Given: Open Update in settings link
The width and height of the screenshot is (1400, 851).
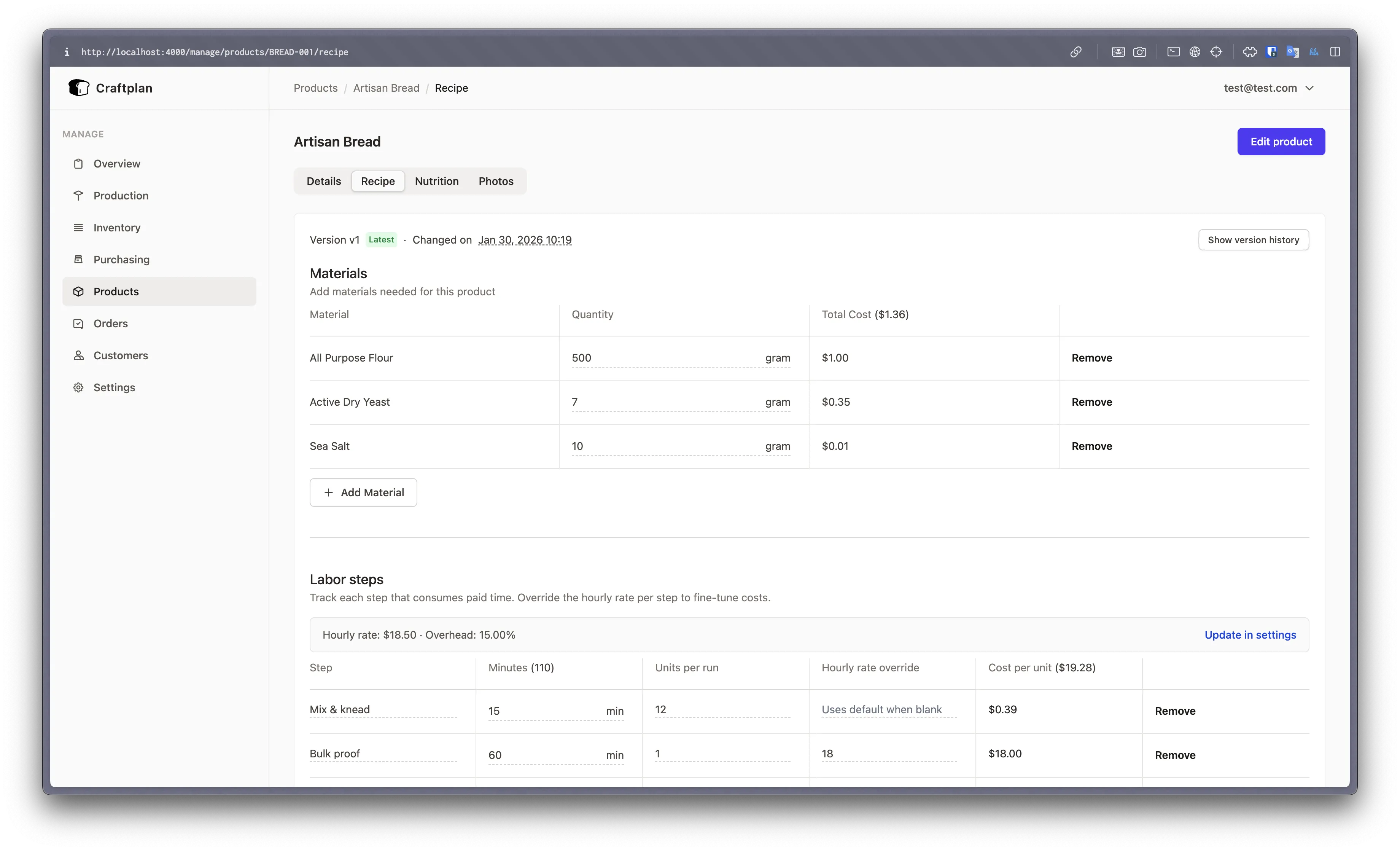Looking at the screenshot, I should 1250,634.
